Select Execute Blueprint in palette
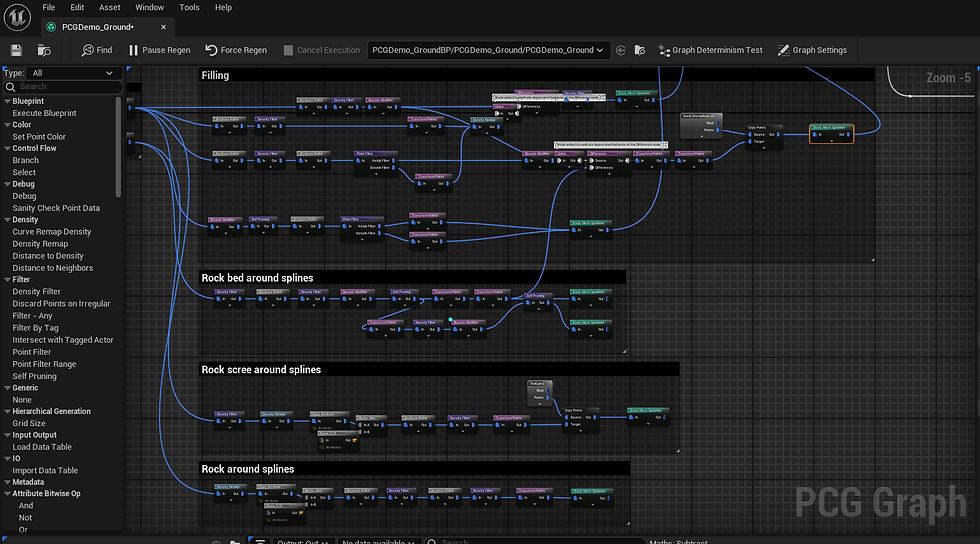The image size is (980, 544). [x=44, y=113]
